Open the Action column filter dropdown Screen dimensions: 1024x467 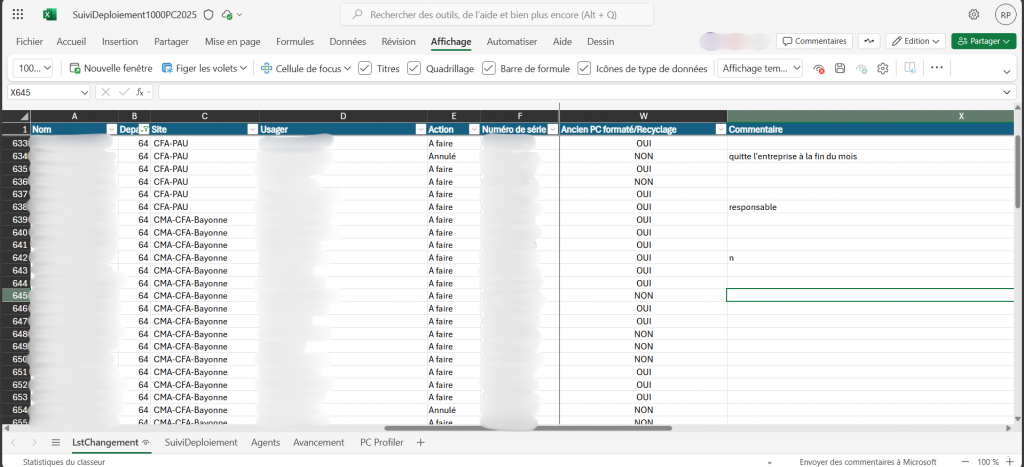pyautogui.click(x=474, y=129)
